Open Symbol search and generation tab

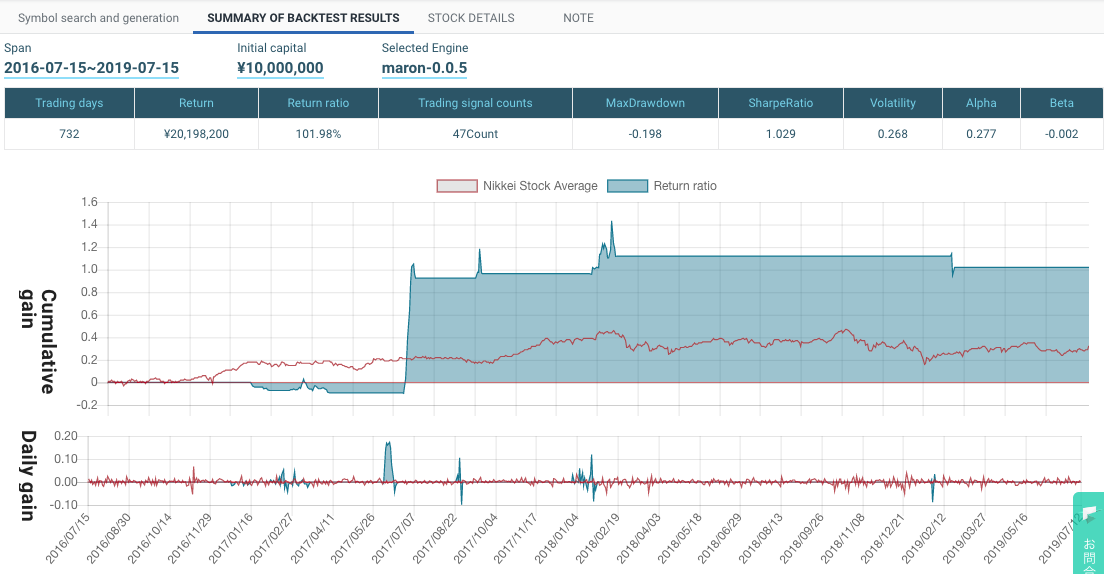coord(98,18)
